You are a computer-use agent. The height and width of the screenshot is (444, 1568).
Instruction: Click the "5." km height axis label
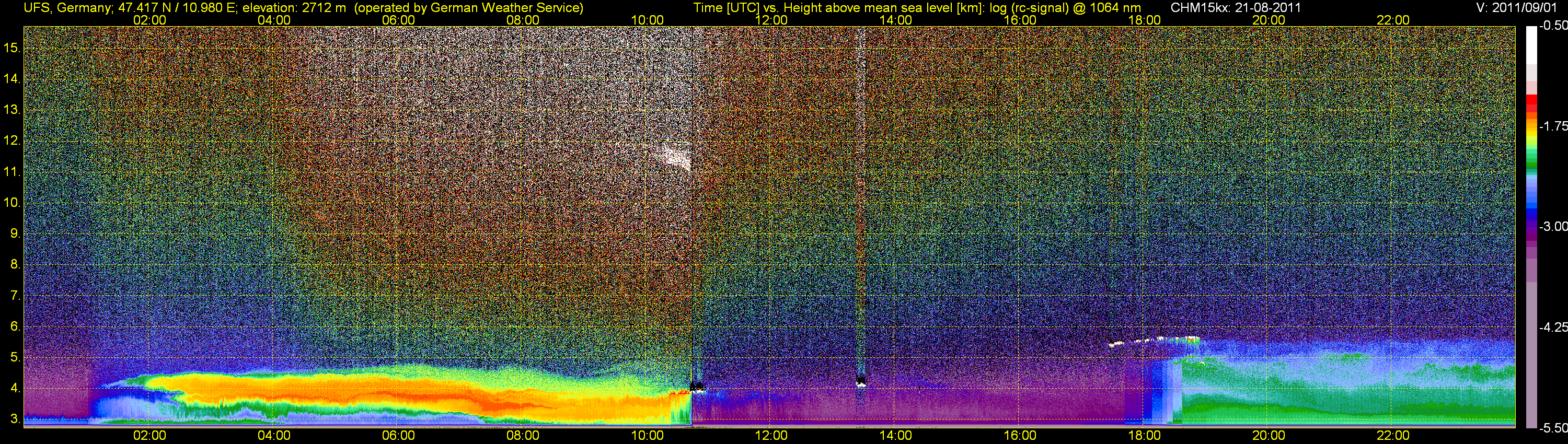15,358
